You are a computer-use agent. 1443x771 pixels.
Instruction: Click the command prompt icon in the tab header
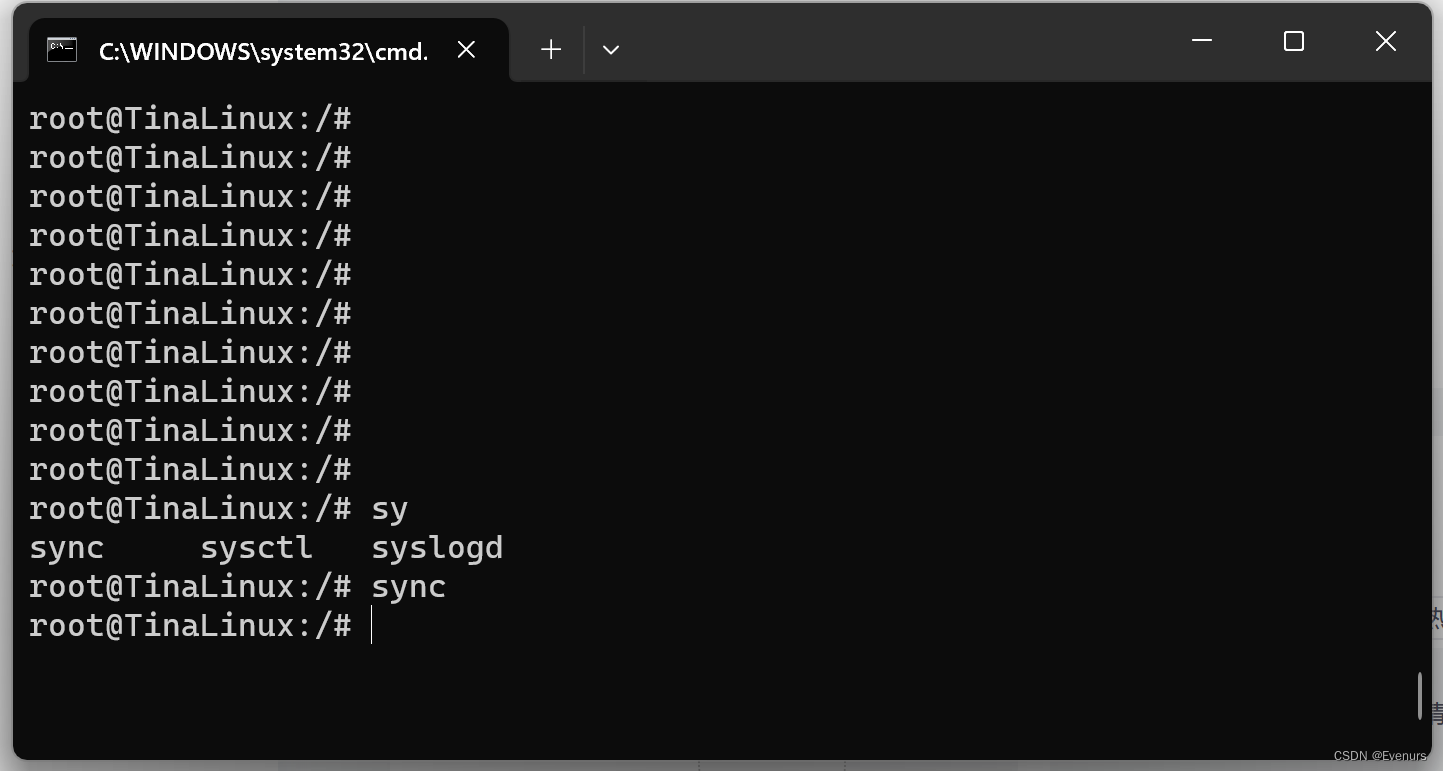(x=61, y=49)
